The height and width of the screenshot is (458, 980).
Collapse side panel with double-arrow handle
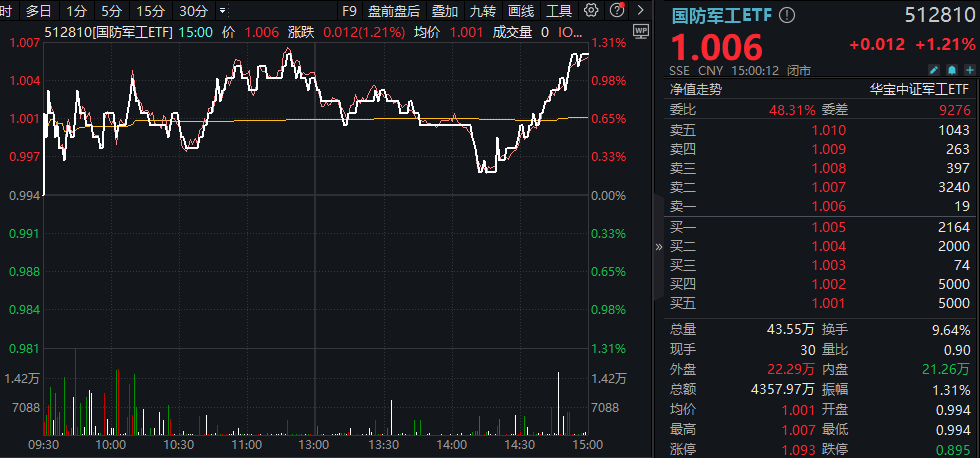(658, 246)
